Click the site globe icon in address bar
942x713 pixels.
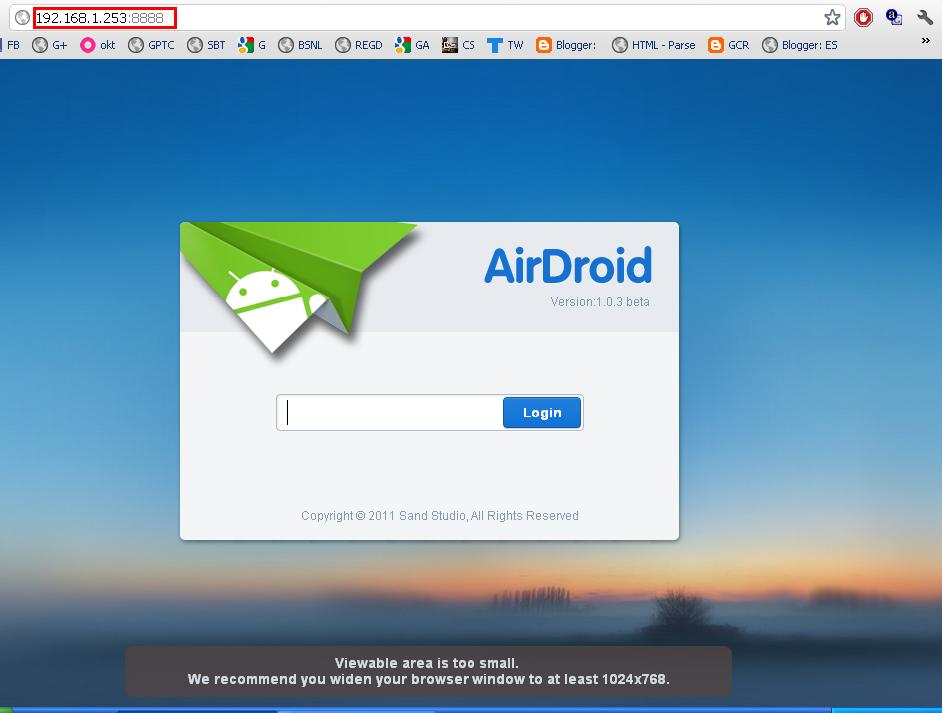pyautogui.click(x=22, y=18)
